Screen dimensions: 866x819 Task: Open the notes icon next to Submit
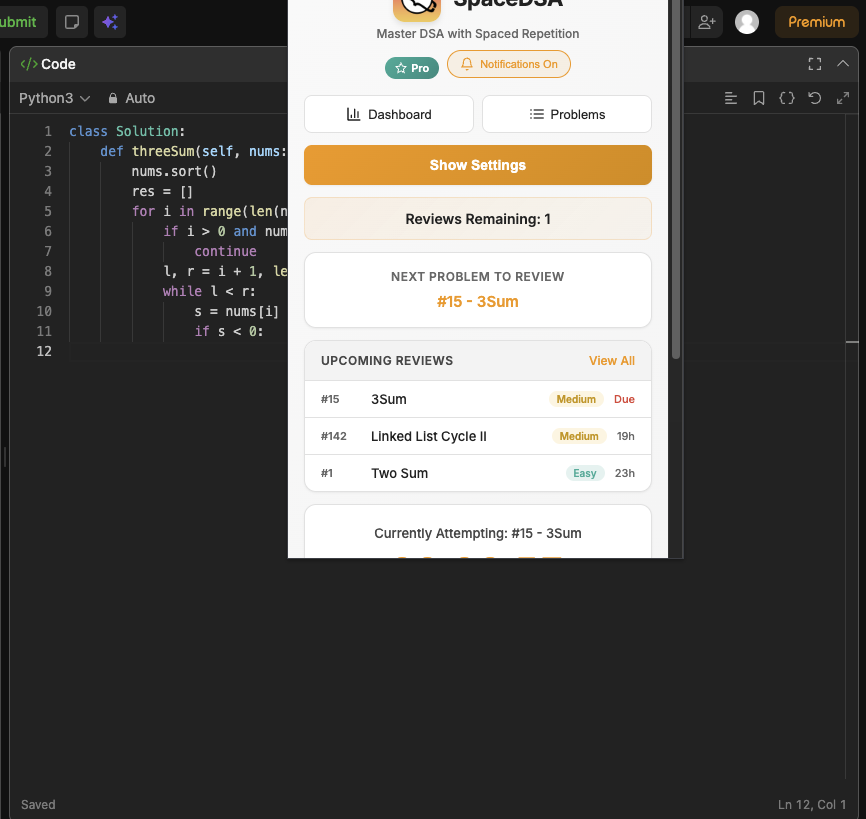tap(72, 22)
